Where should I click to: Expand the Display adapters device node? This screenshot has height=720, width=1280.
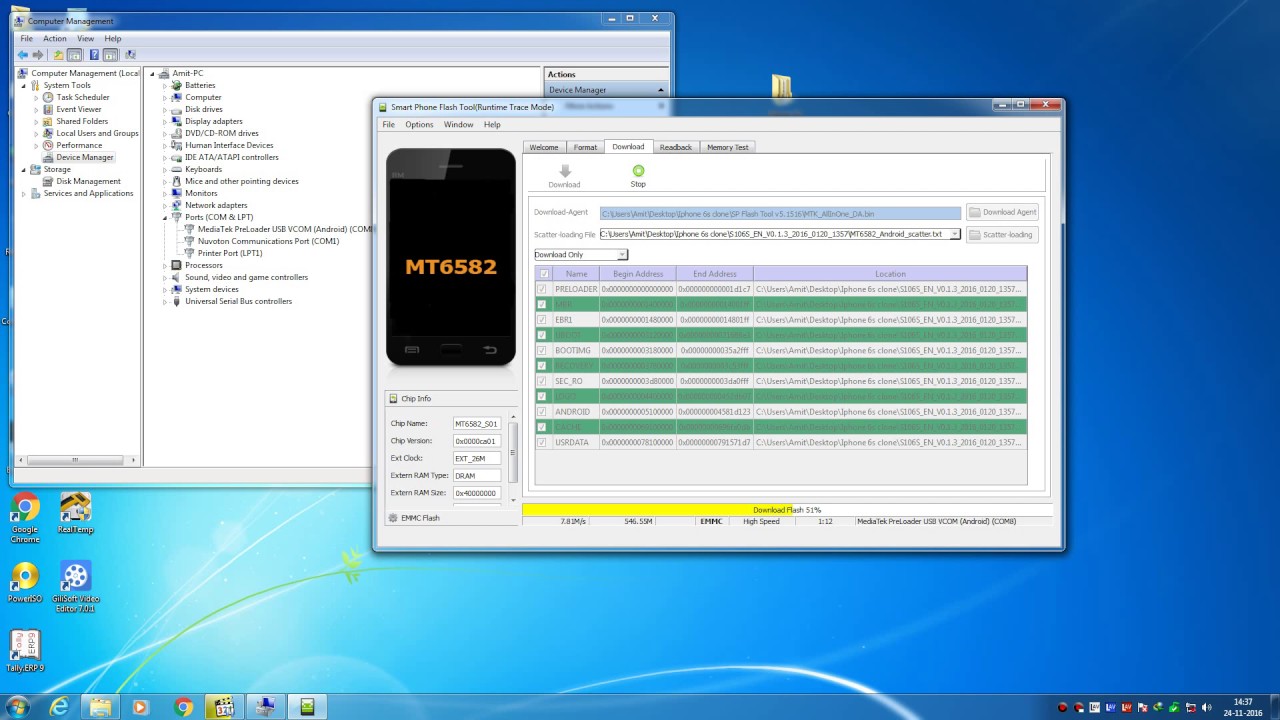pos(165,121)
